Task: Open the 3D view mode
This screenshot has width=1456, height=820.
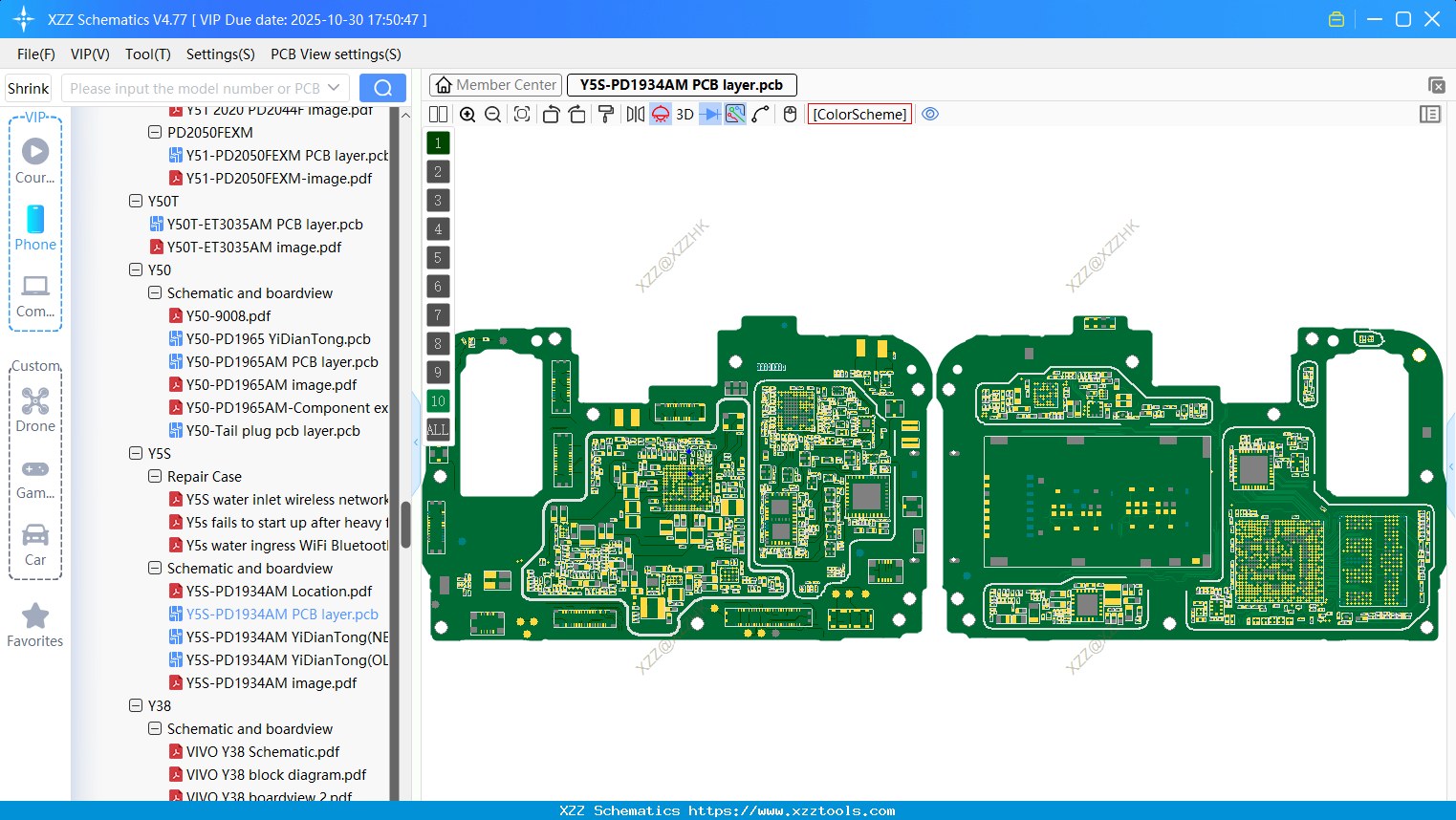Action: click(684, 114)
